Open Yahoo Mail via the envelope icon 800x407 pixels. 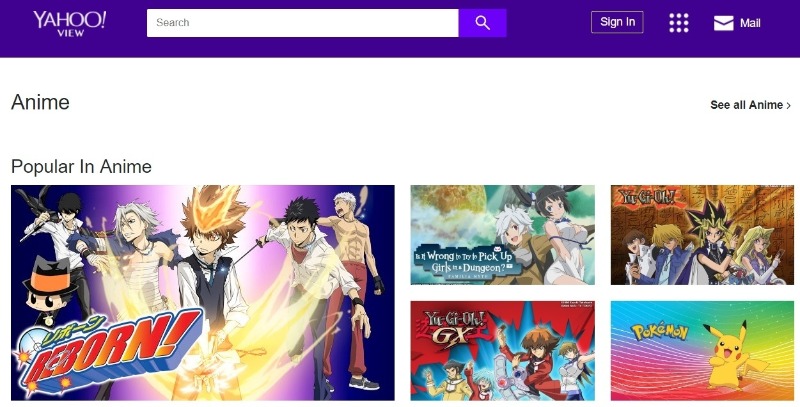click(x=723, y=23)
